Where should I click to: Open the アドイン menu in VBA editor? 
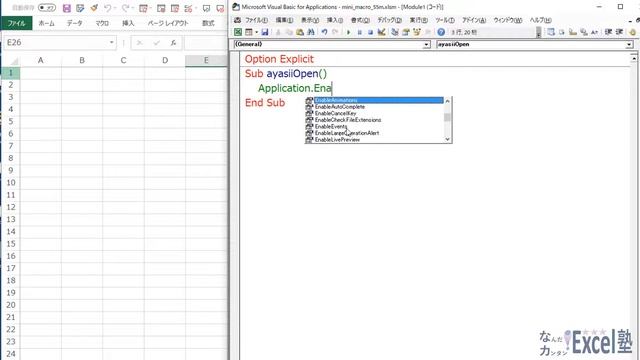(474, 20)
